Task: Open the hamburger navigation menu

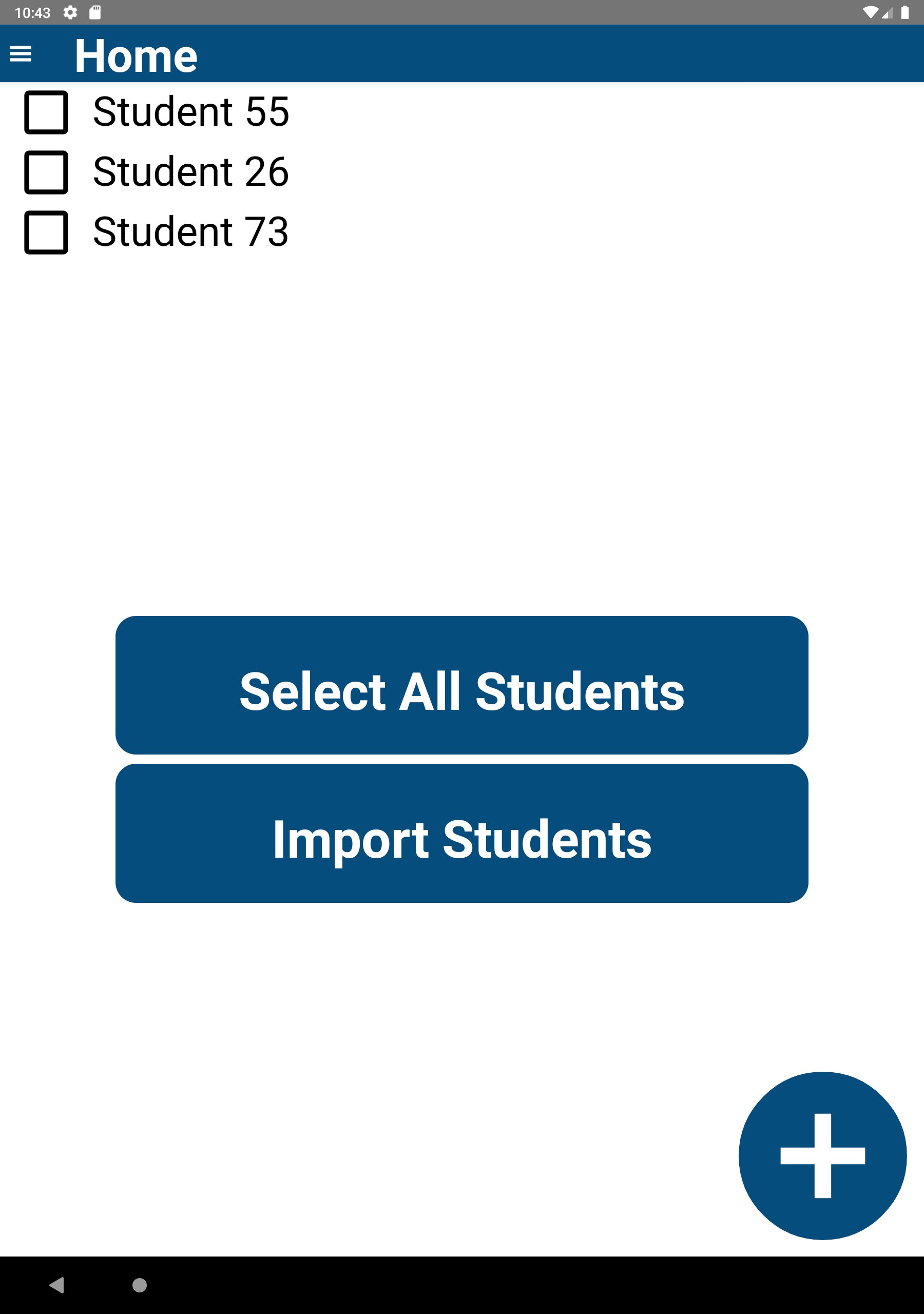Action: [21, 54]
